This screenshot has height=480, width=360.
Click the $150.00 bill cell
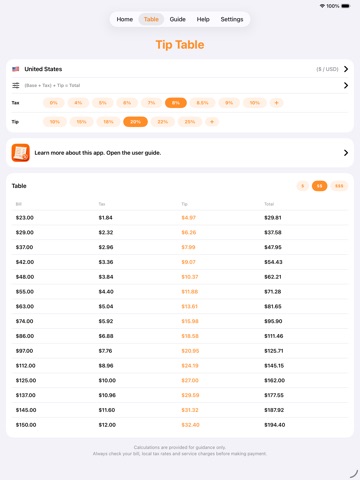tap(26, 425)
